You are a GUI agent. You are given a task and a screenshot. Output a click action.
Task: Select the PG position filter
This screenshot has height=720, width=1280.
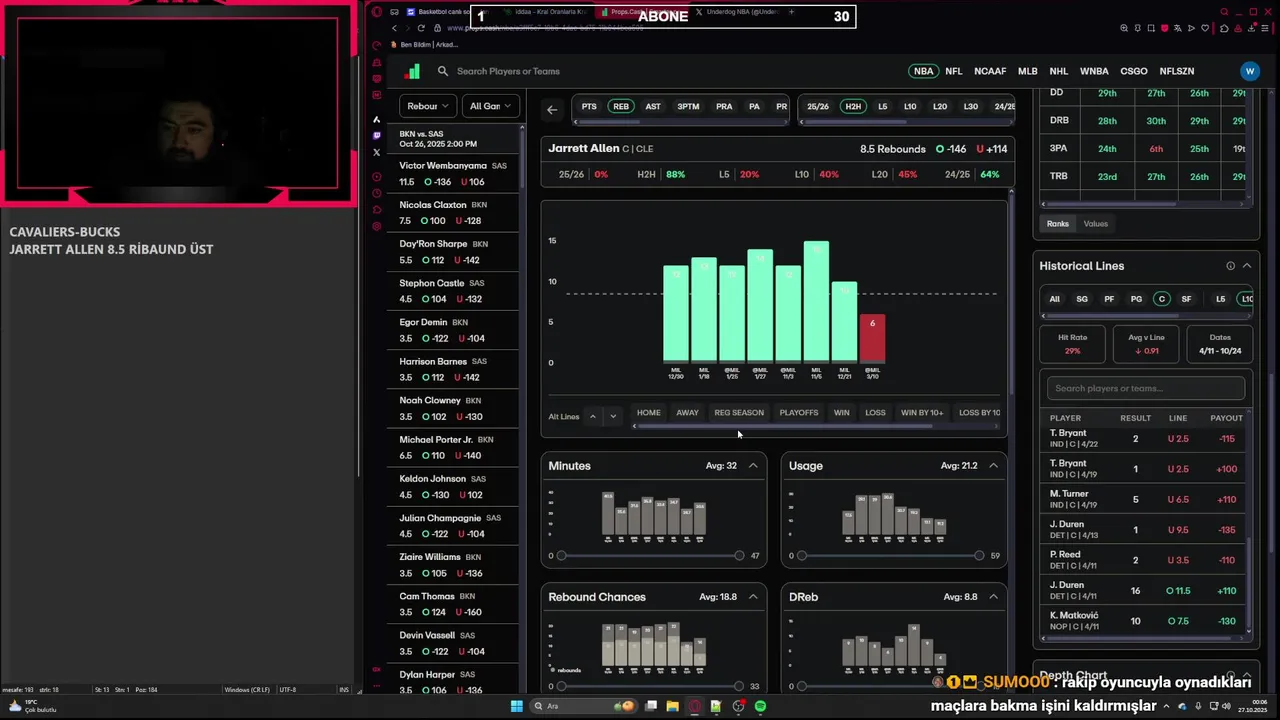click(1136, 299)
